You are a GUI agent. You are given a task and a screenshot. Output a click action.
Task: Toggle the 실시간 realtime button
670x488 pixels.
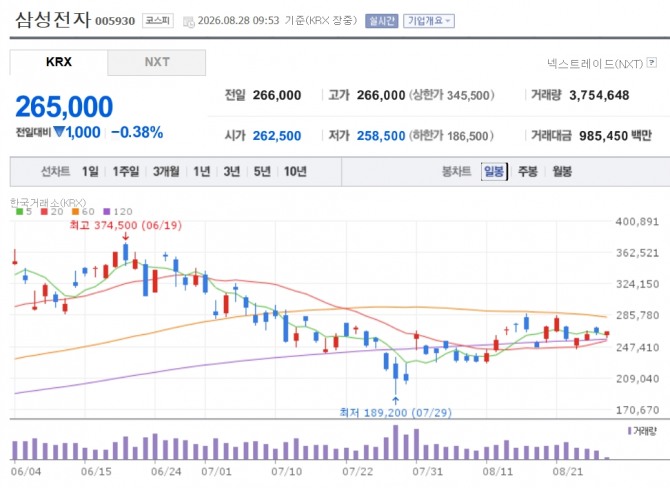pyautogui.click(x=382, y=21)
